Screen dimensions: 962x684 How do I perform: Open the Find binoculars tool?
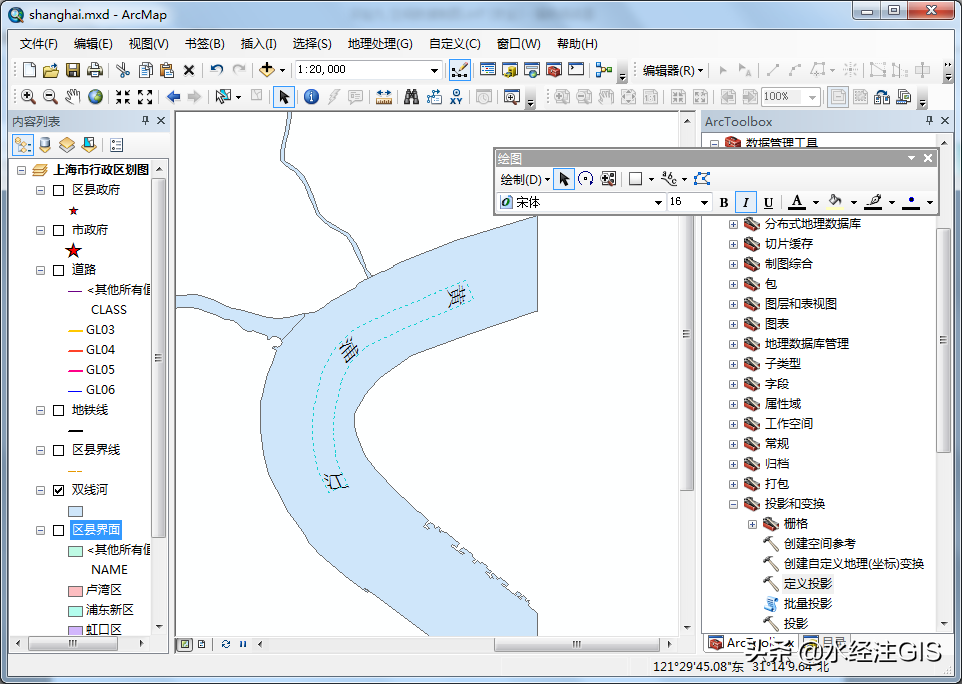click(412, 96)
